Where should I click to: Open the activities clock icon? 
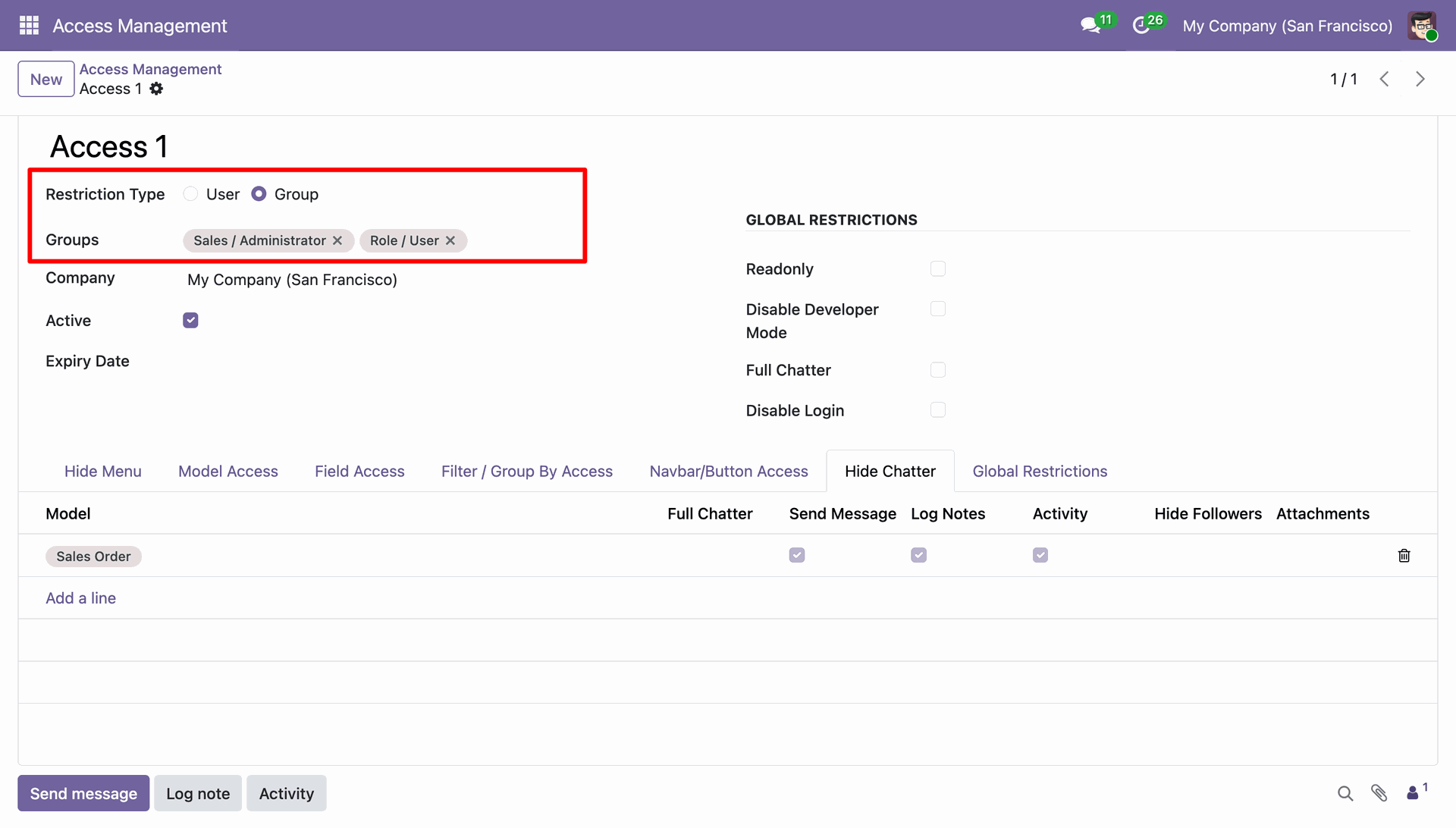pyautogui.click(x=1141, y=26)
